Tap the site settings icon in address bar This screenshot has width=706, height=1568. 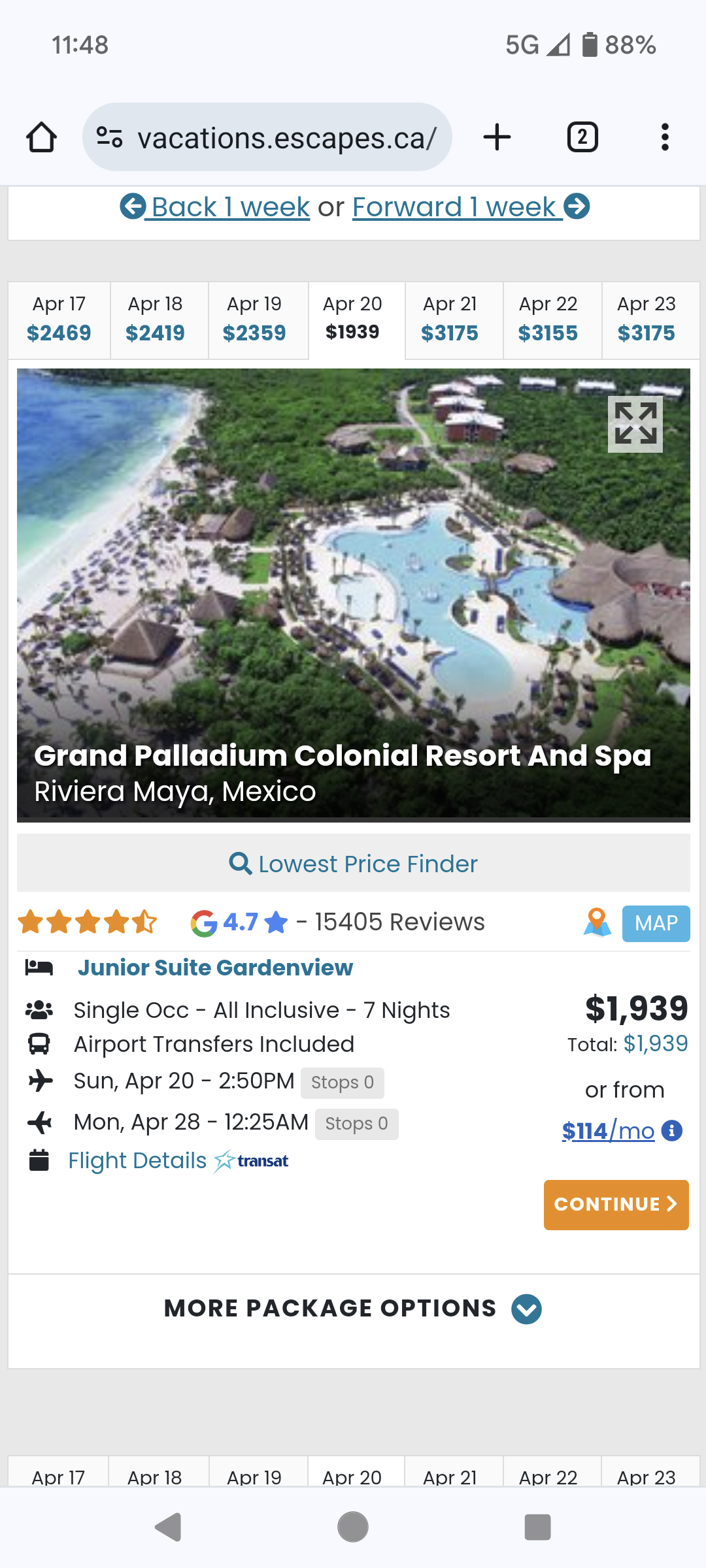[x=109, y=137]
